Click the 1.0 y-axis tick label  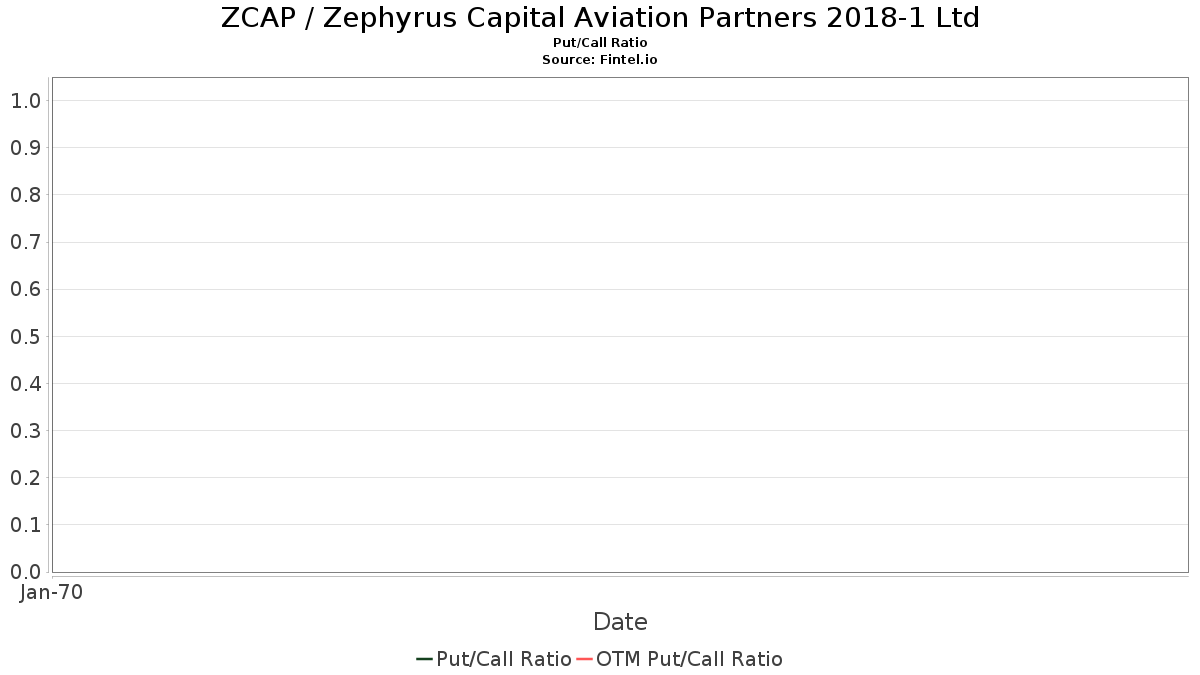coord(25,101)
